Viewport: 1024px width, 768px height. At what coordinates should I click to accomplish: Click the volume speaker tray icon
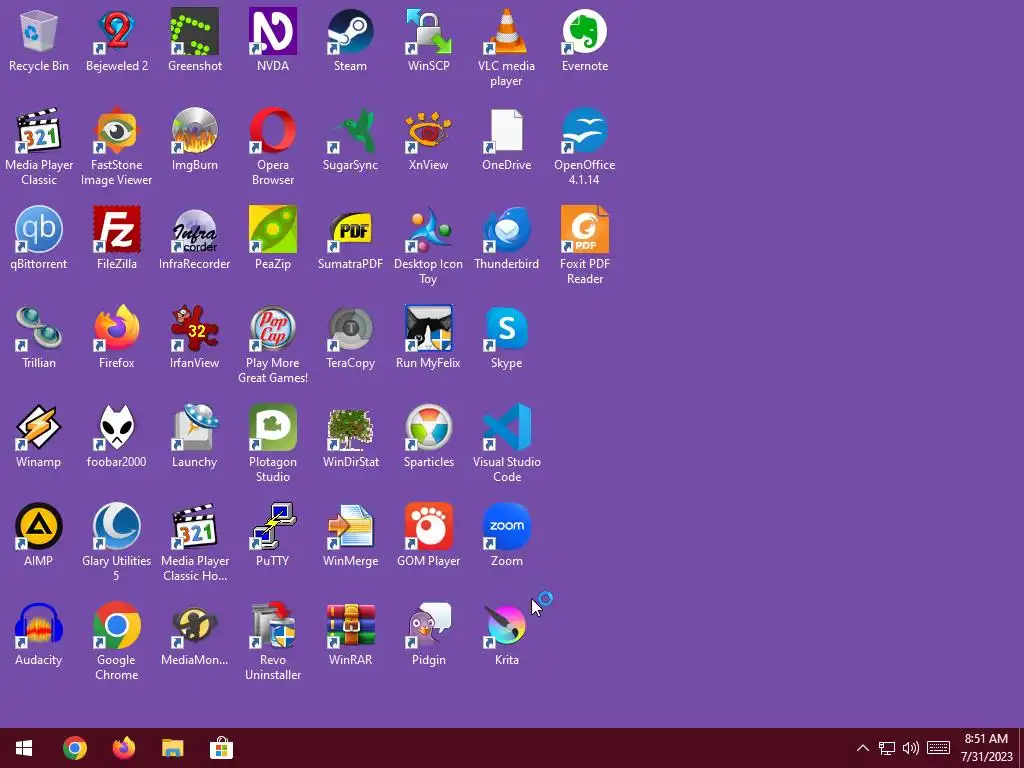[x=910, y=748]
